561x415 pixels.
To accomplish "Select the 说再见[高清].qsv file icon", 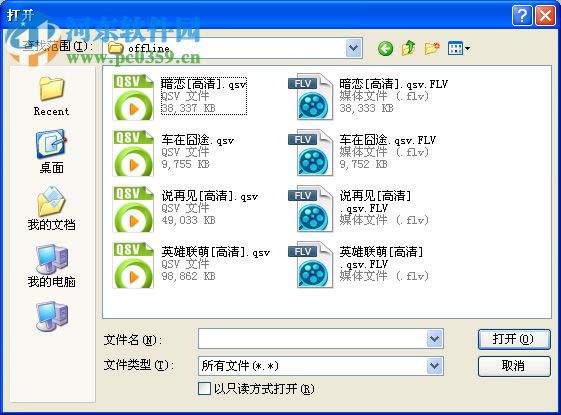I will click(x=133, y=209).
